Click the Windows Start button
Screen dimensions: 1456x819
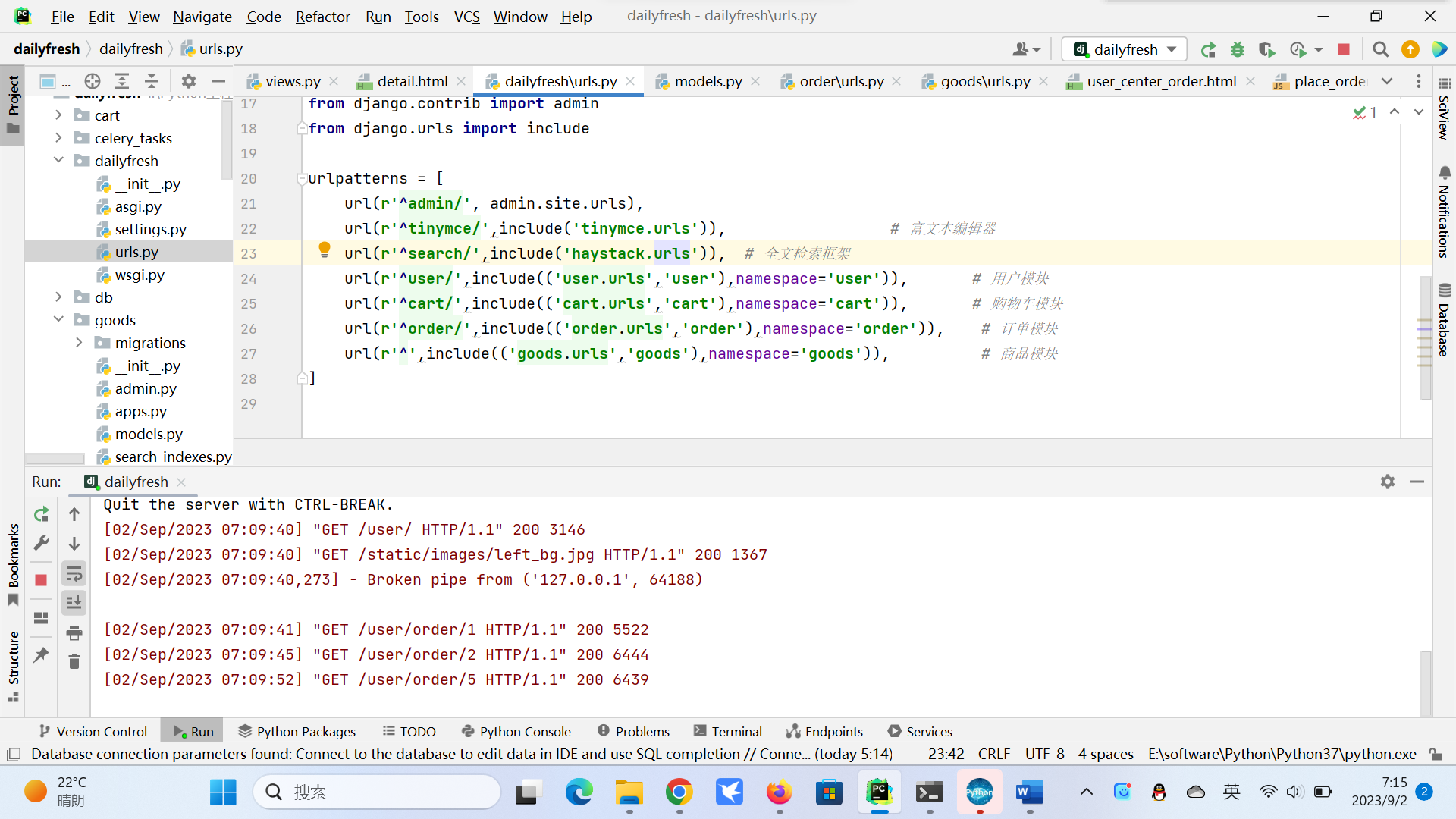223,792
